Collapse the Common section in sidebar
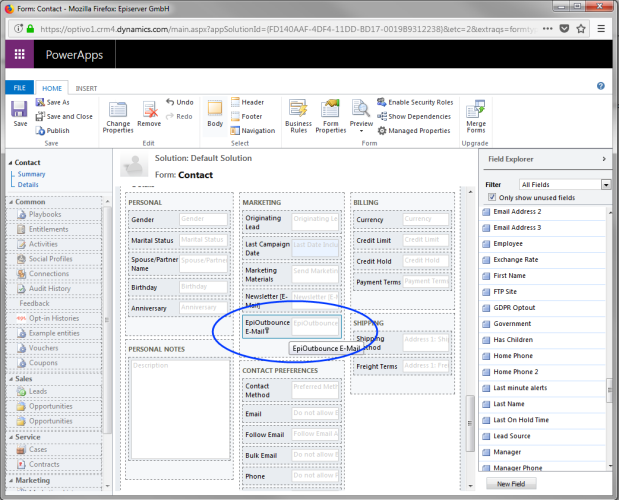619x500 pixels. click(11, 201)
